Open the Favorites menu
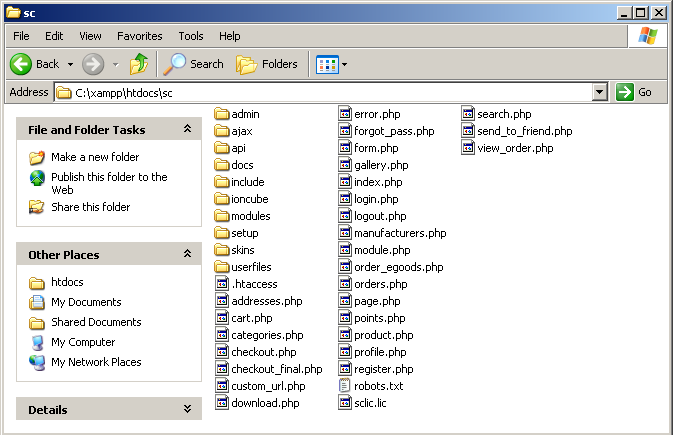This screenshot has width=673, height=435. tap(139, 36)
